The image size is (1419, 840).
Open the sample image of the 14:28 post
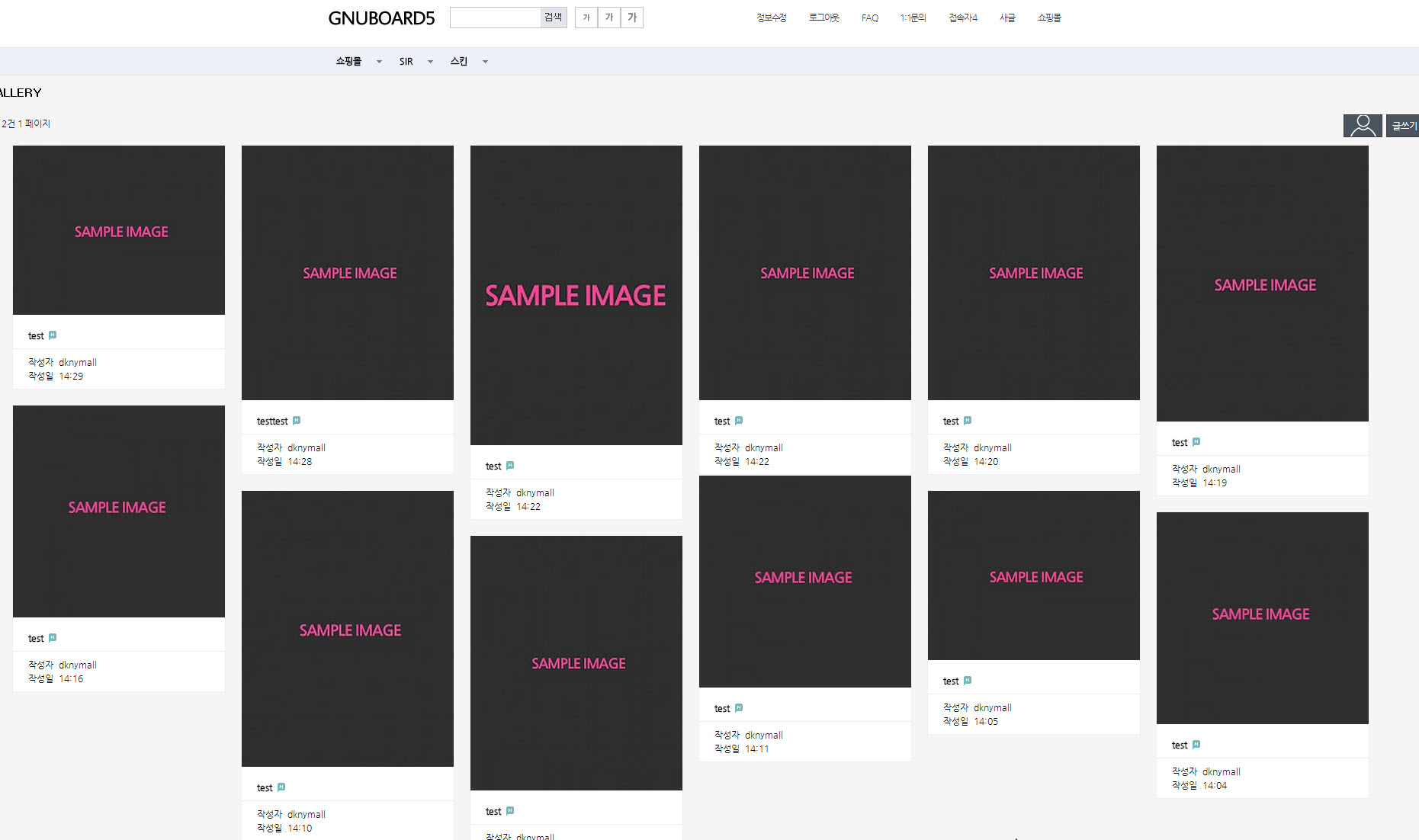pyautogui.click(x=348, y=273)
